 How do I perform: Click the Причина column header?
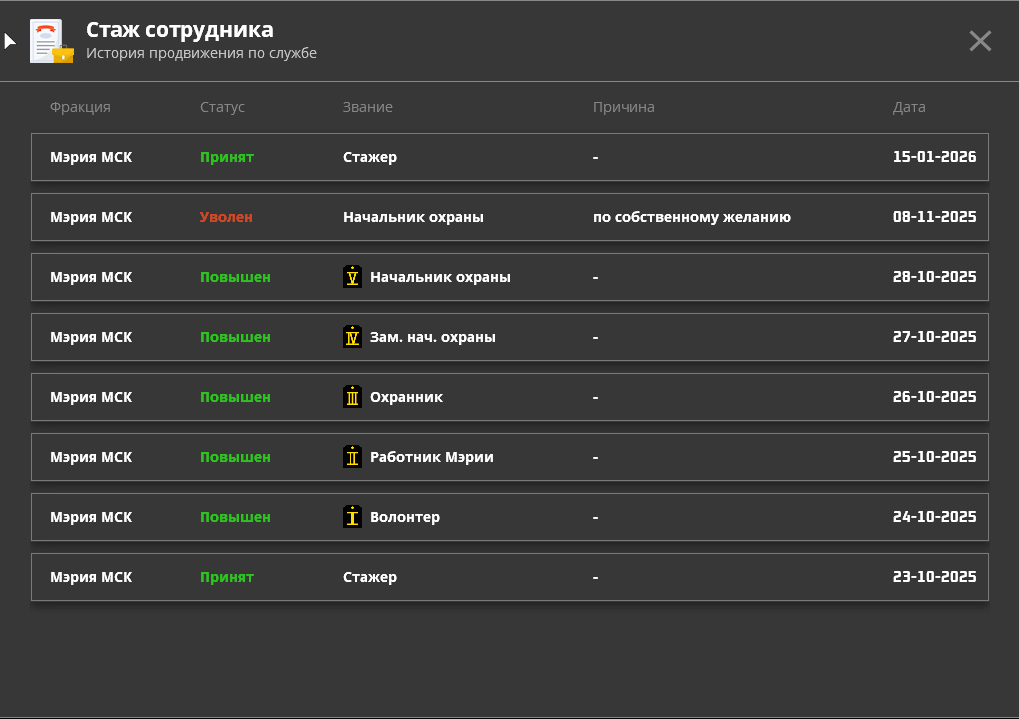pyautogui.click(x=623, y=107)
